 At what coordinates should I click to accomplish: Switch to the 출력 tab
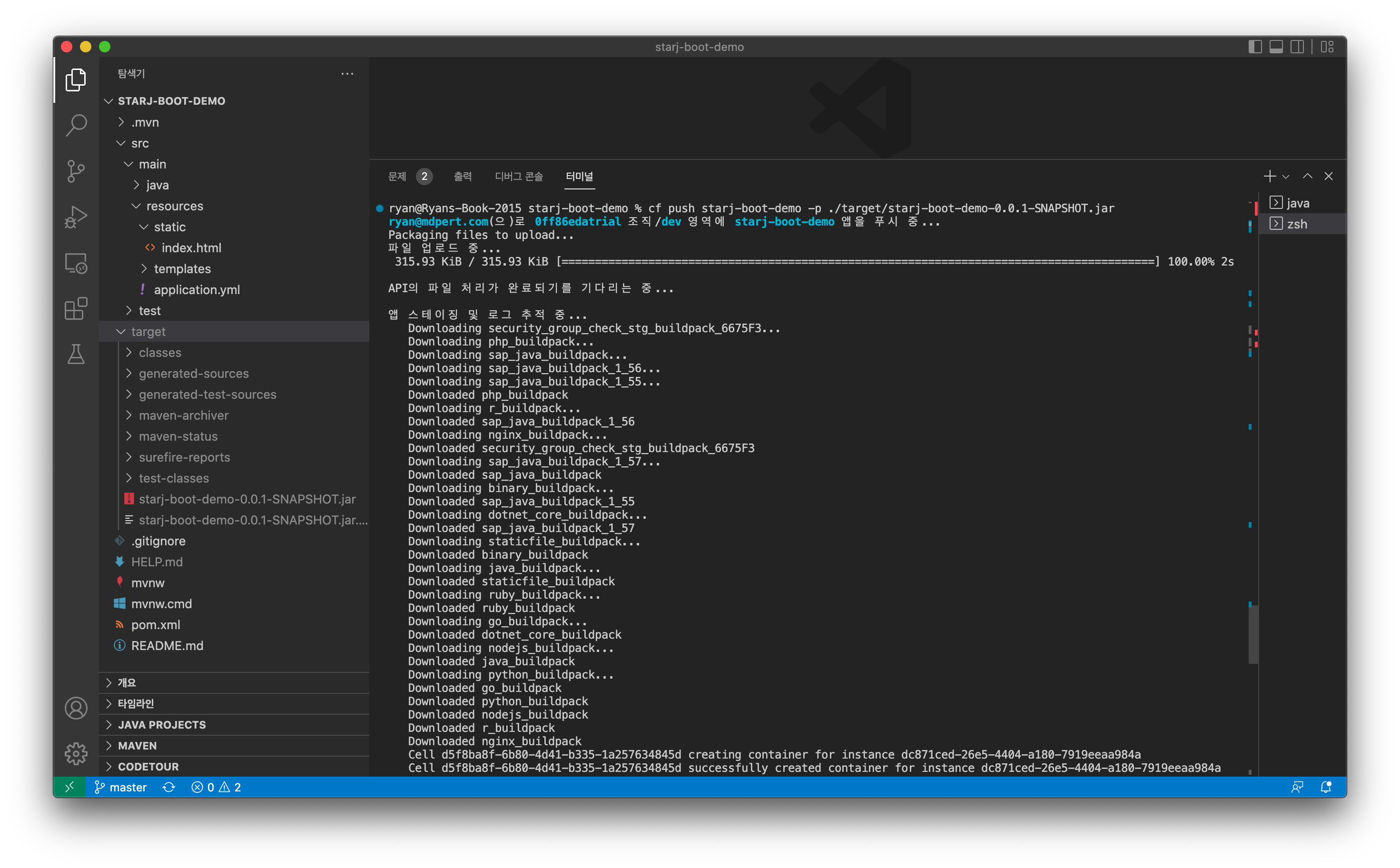tap(462, 176)
